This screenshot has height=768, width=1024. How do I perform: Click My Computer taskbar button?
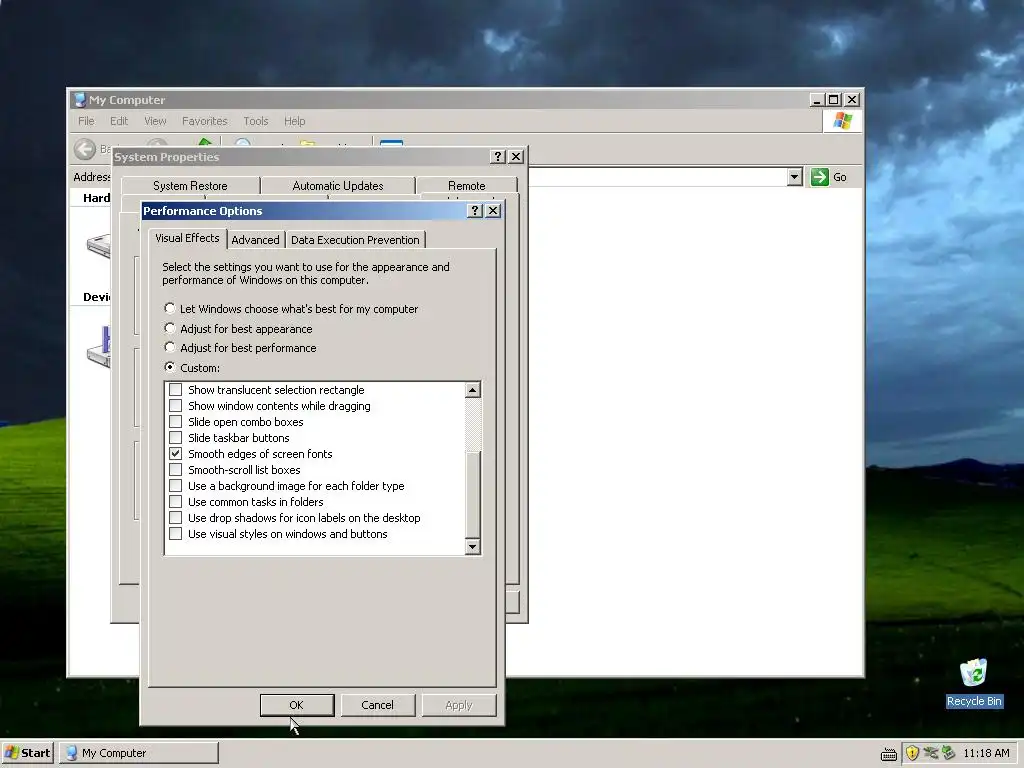[x=138, y=753]
